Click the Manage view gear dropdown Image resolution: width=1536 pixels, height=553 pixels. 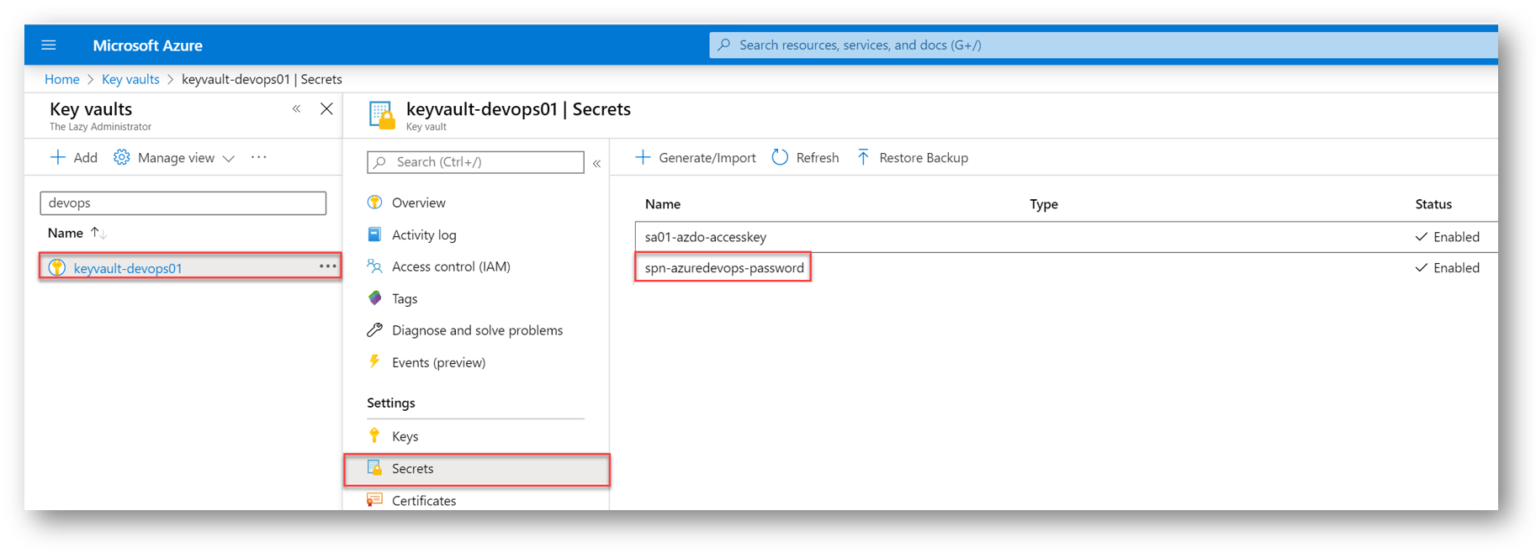pyautogui.click(x=175, y=158)
